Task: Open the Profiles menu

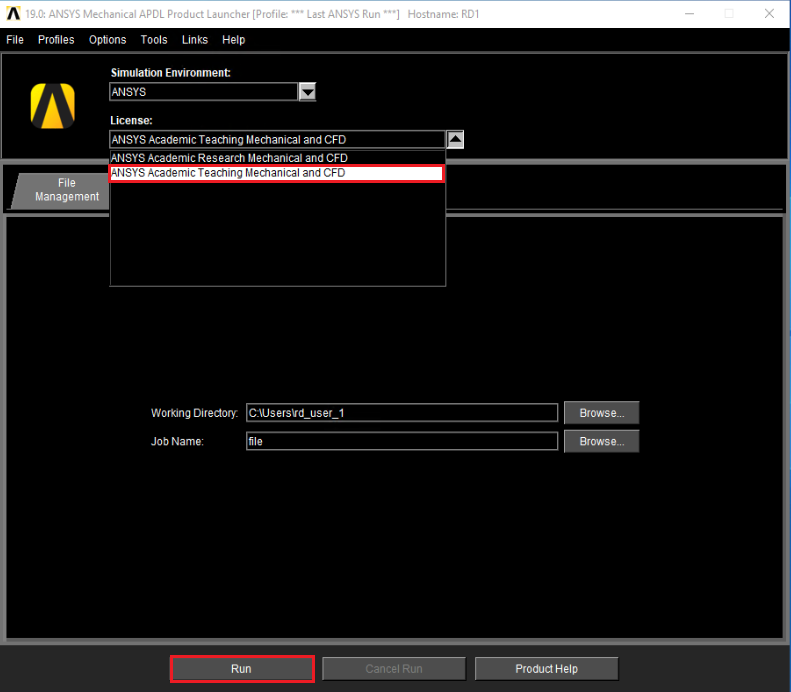Action: coord(56,40)
